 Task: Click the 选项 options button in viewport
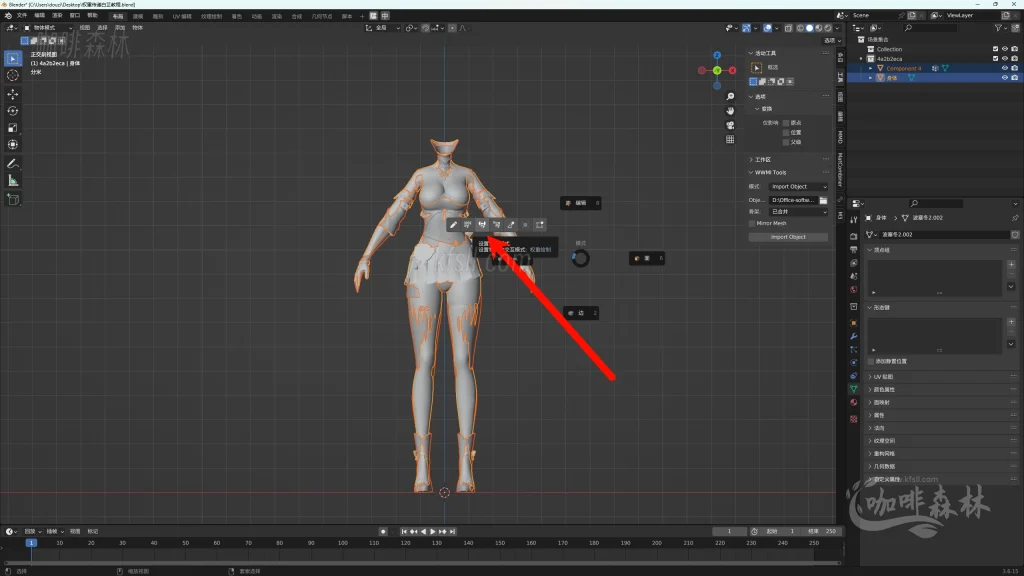coord(831,40)
